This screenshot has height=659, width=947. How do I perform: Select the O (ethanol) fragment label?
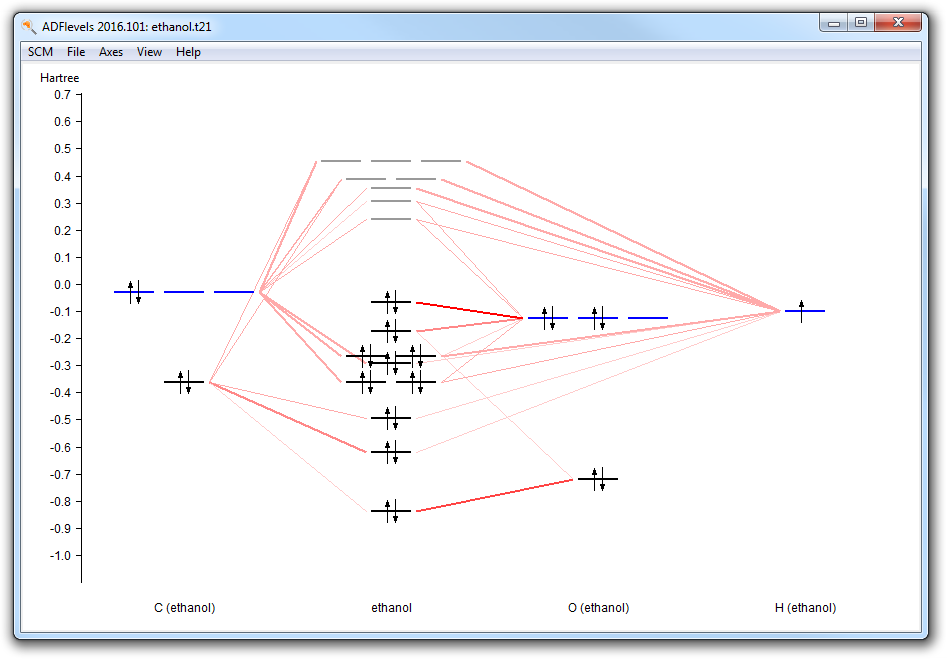tap(599, 608)
